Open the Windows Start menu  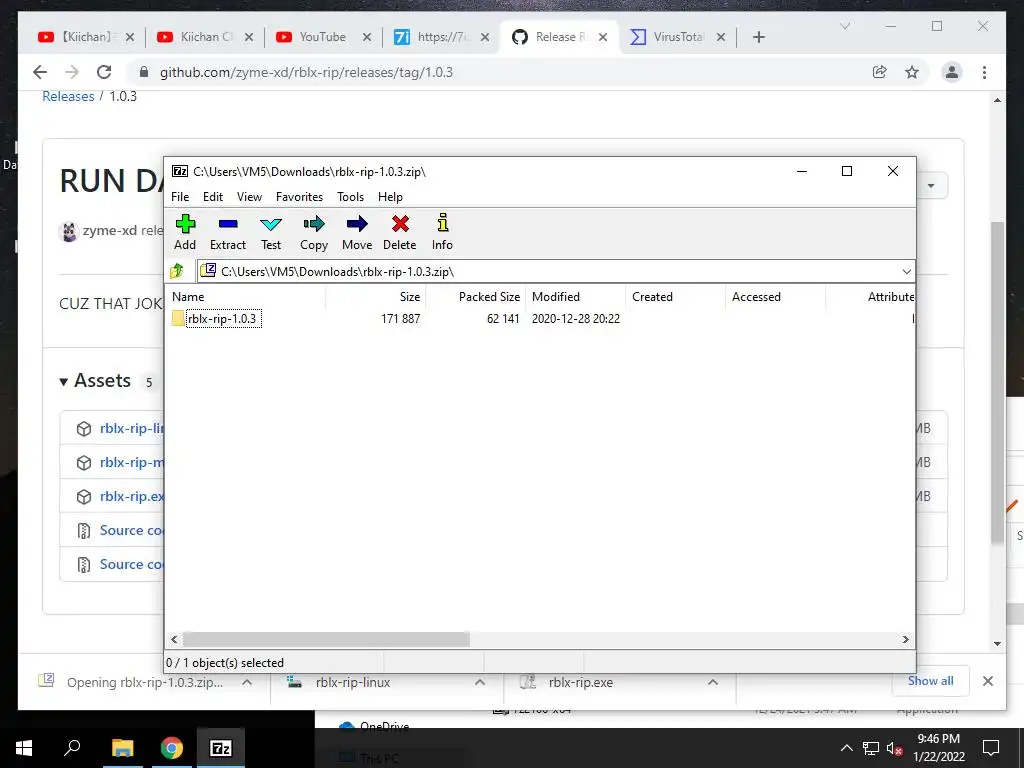point(24,748)
